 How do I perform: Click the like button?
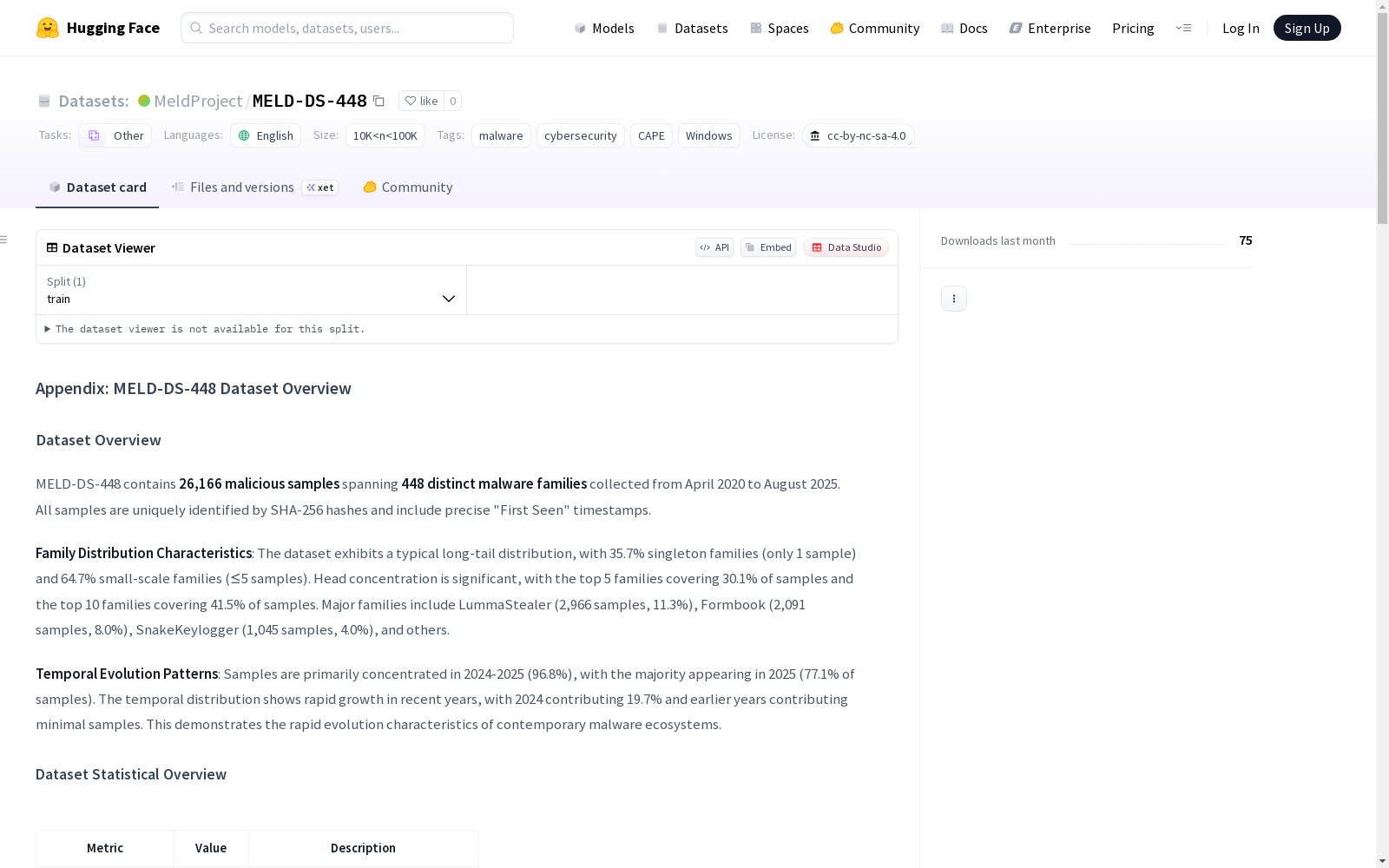[x=421, y=101]
